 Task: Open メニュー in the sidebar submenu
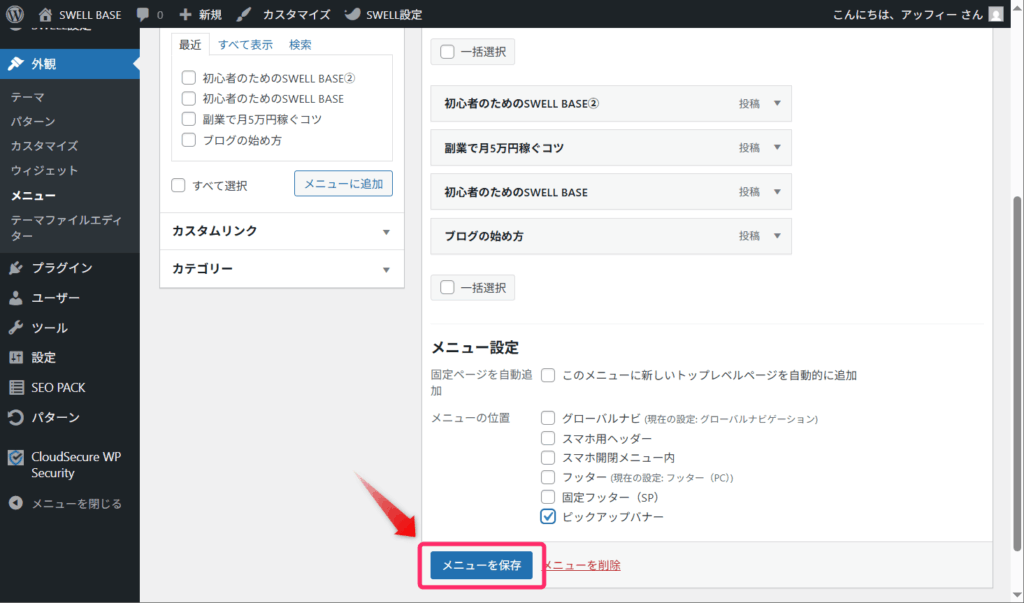pos(33,195)
